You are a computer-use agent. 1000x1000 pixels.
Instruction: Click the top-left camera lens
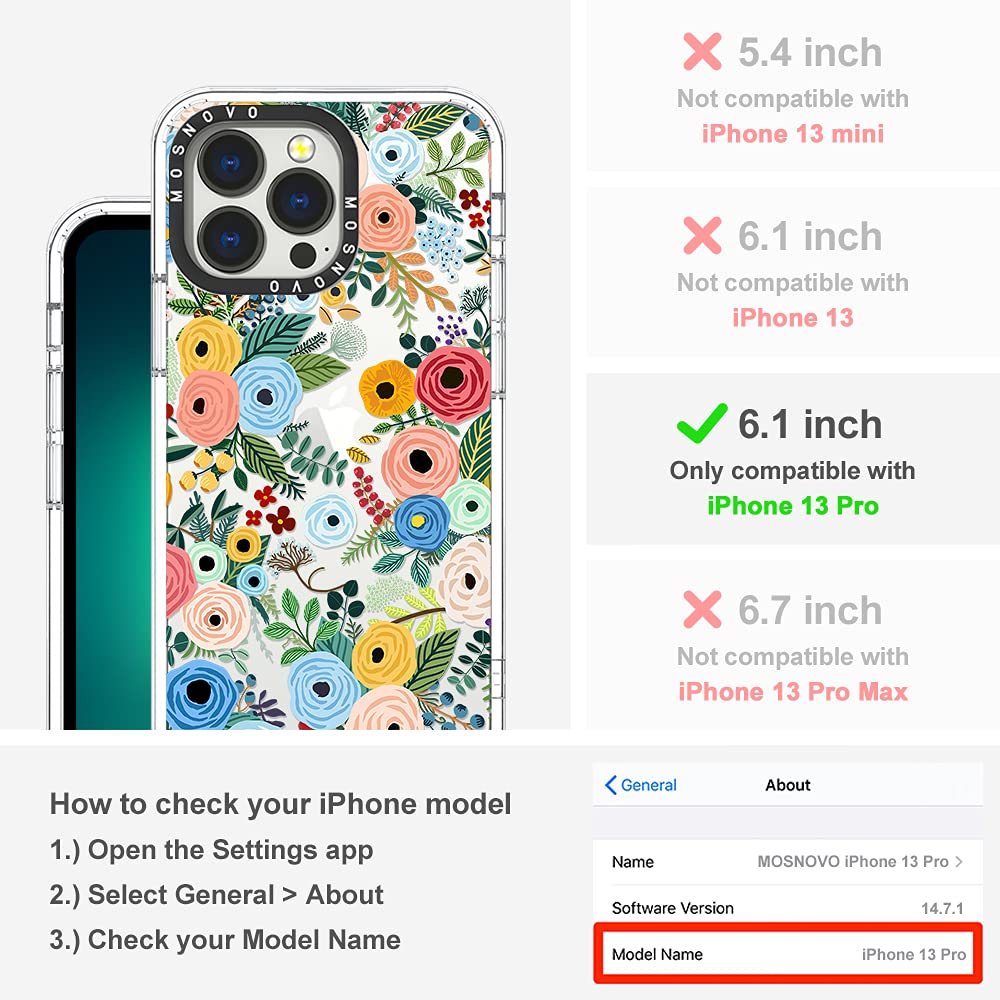(x=230, y=163)
